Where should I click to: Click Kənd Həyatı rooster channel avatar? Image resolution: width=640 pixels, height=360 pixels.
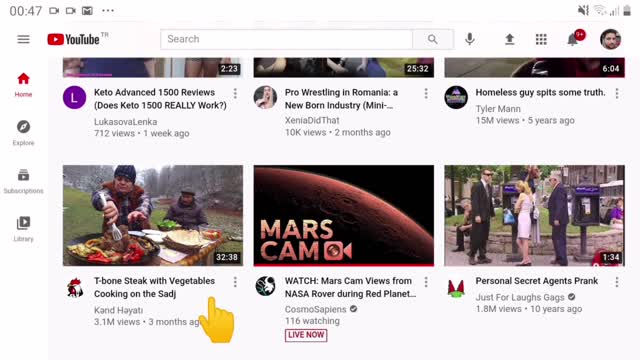pyautogui.click(x=74, y=287)
